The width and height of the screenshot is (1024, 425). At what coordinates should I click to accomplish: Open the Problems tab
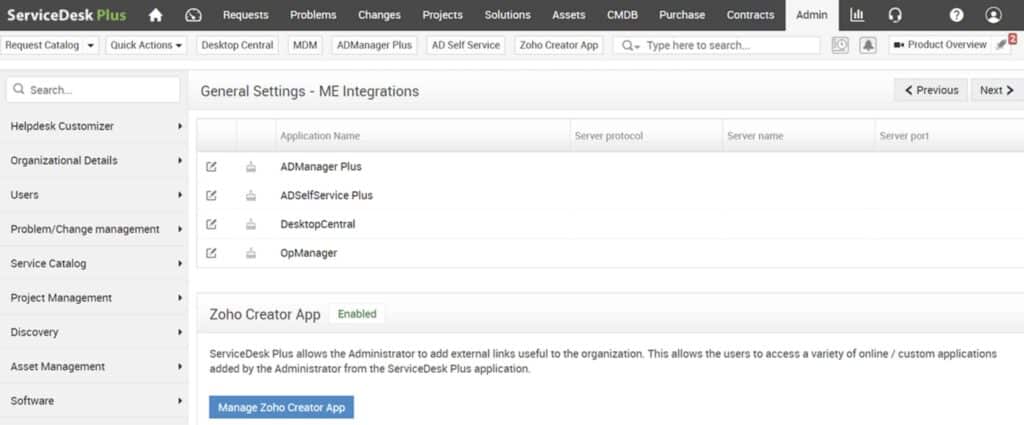pyautogui.click(x=313, y=15)
